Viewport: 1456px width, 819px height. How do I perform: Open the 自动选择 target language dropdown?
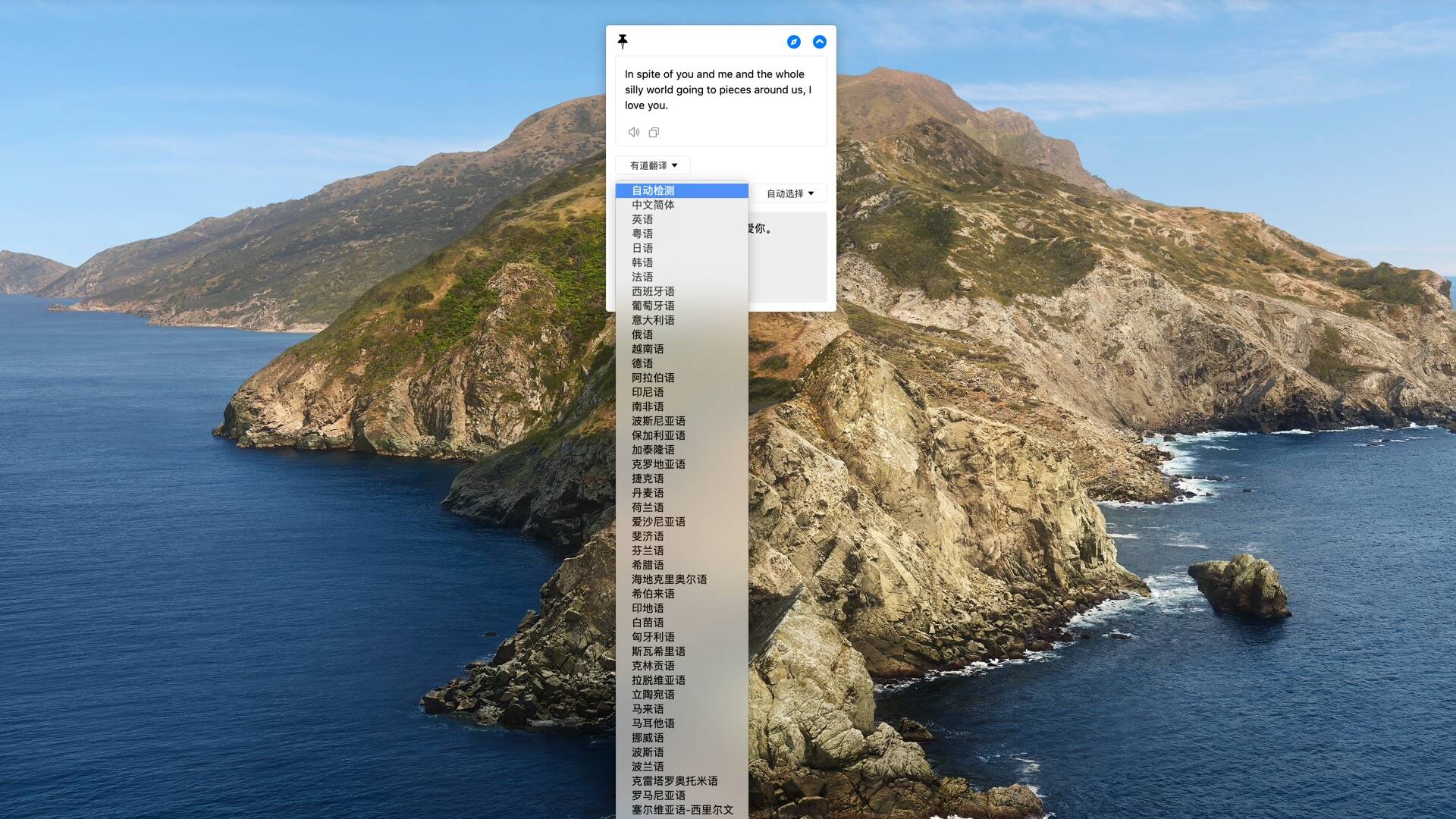tap(789, 193)
